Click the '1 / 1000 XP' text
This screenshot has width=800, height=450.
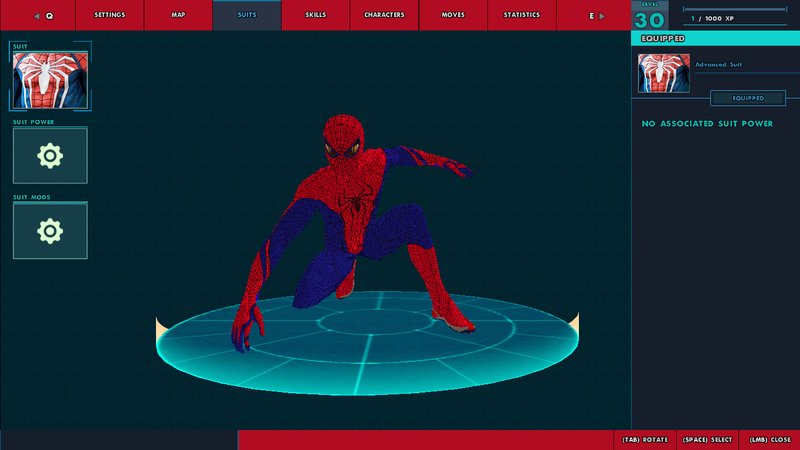[x=712, y=18]
